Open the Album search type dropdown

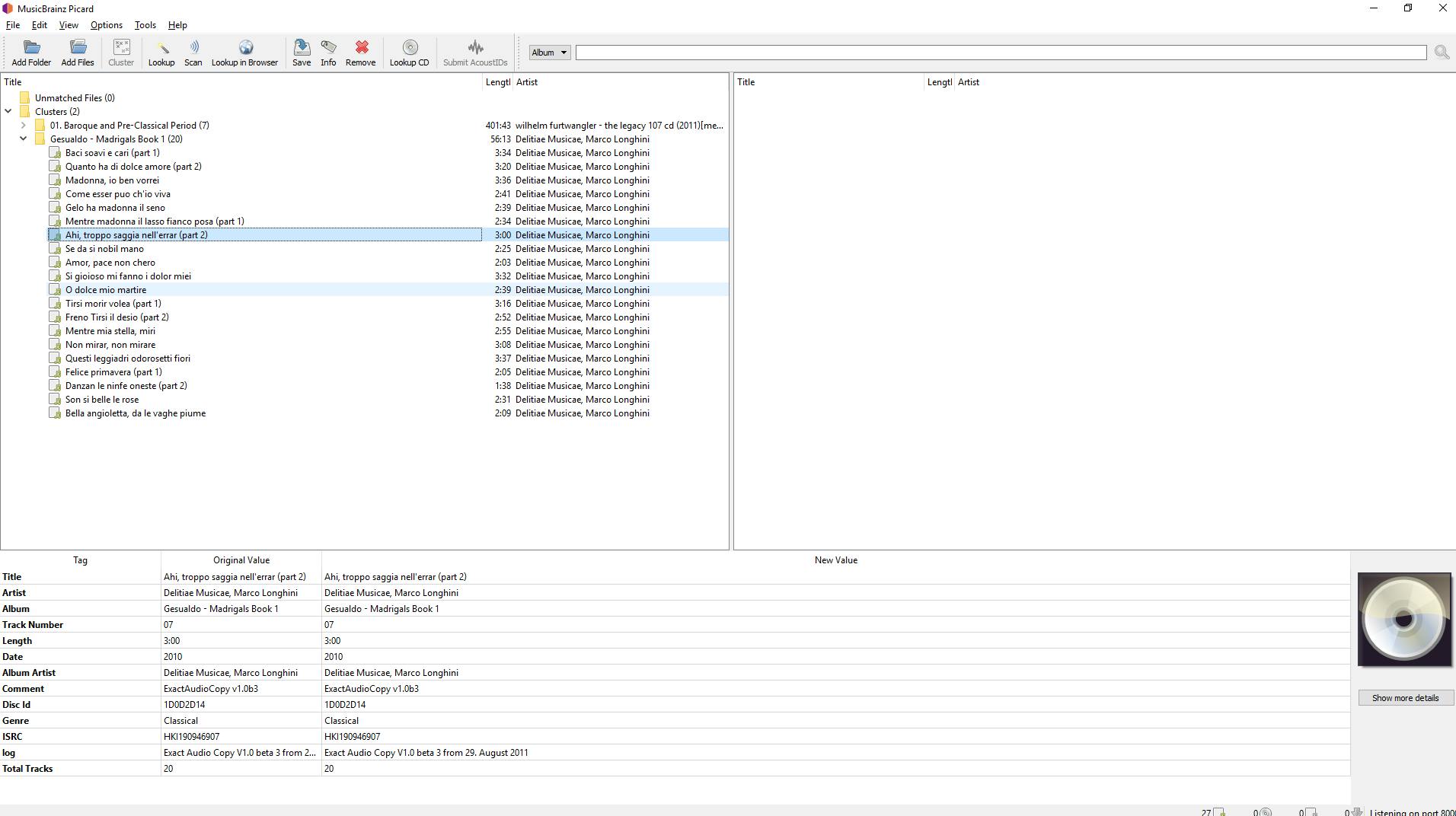549,53
